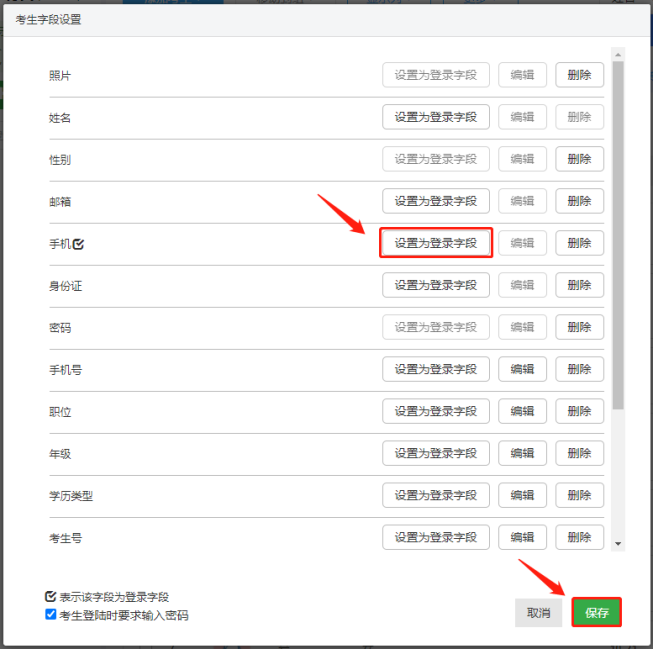Set 邮箱 as login field
Screen dimensions: 654x650
(x=436, y=201)
